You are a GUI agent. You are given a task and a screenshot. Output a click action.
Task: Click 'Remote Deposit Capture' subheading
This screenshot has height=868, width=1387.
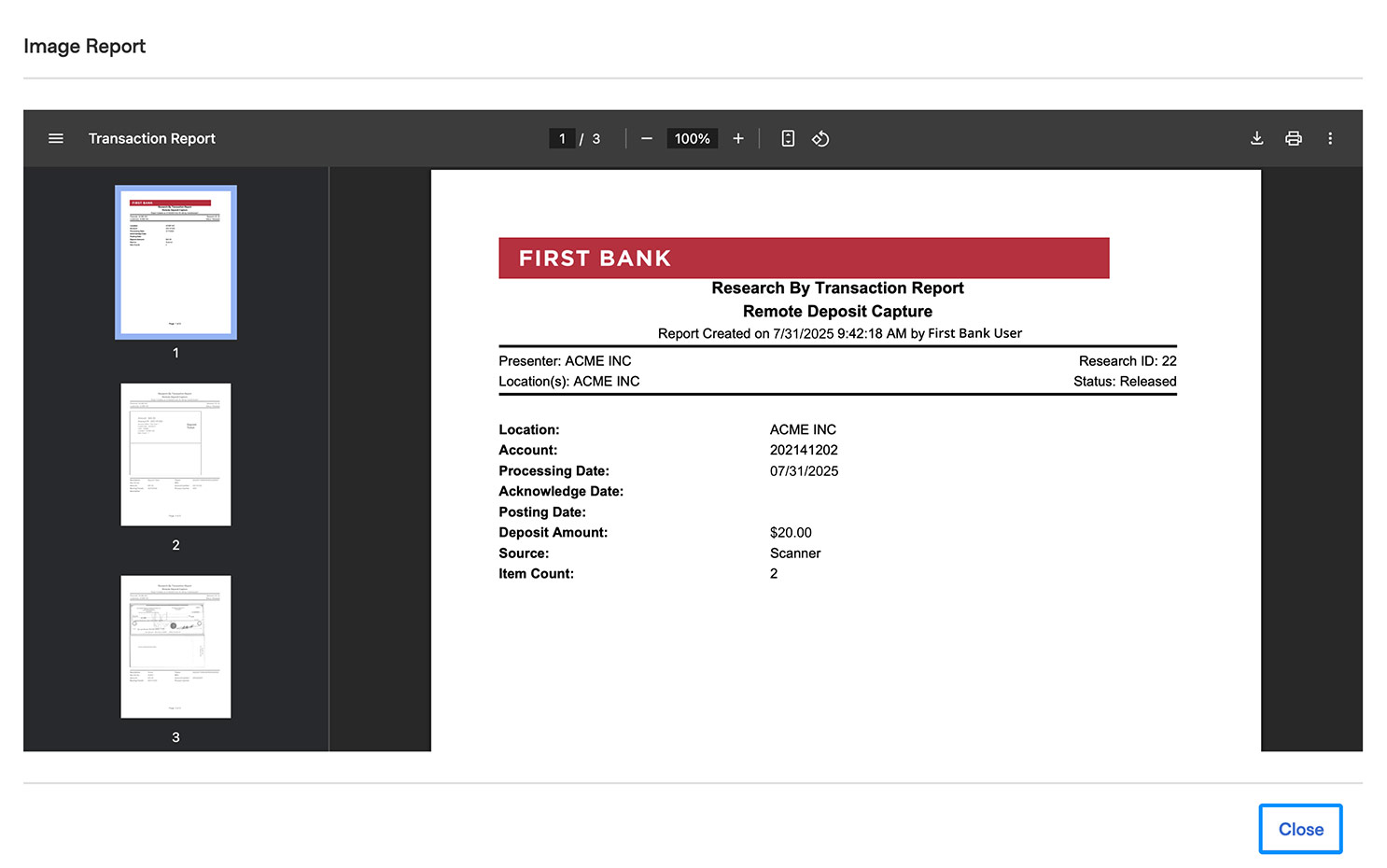click(x=837, y=312)
